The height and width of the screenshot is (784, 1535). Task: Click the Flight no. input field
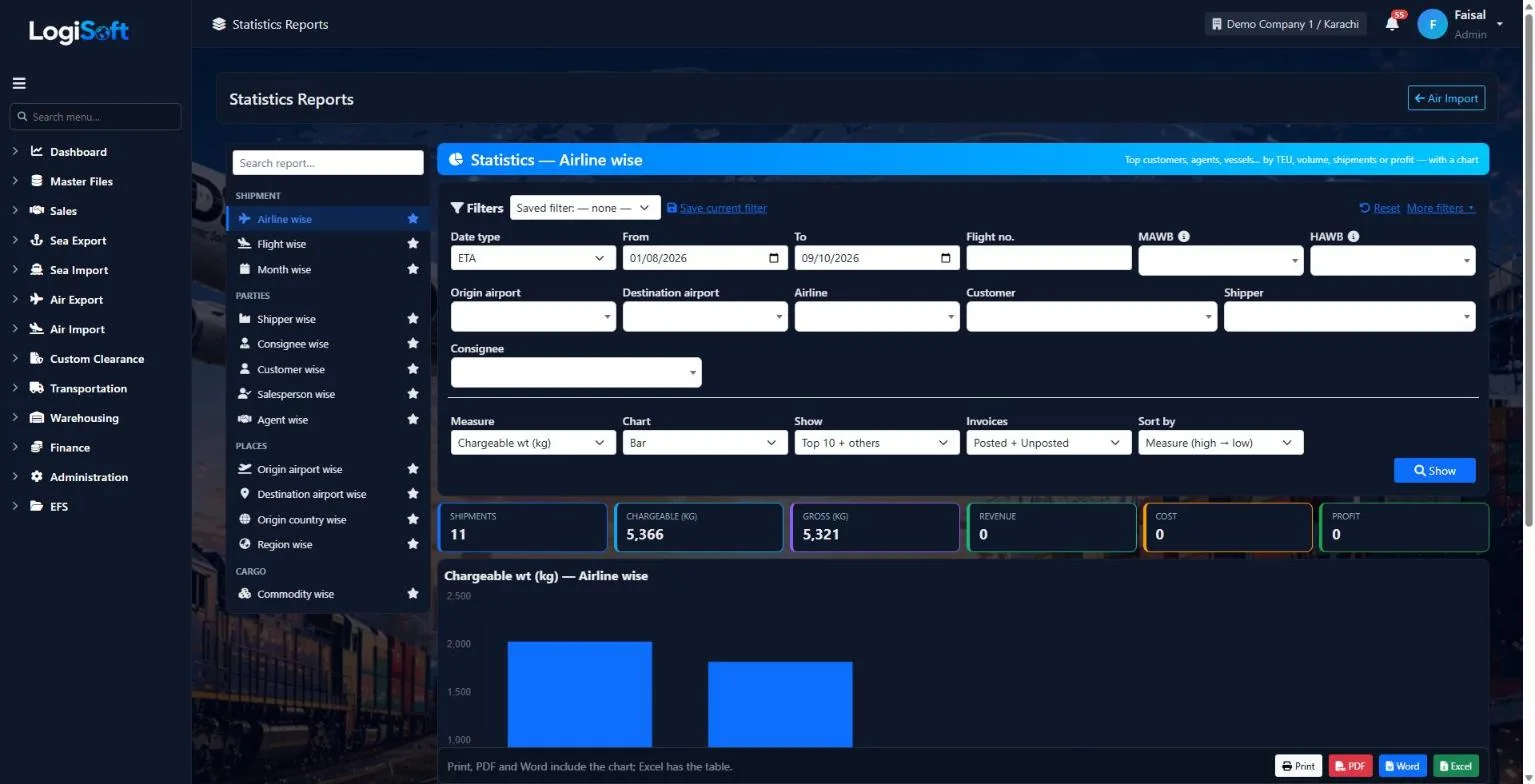[1049, 258]
